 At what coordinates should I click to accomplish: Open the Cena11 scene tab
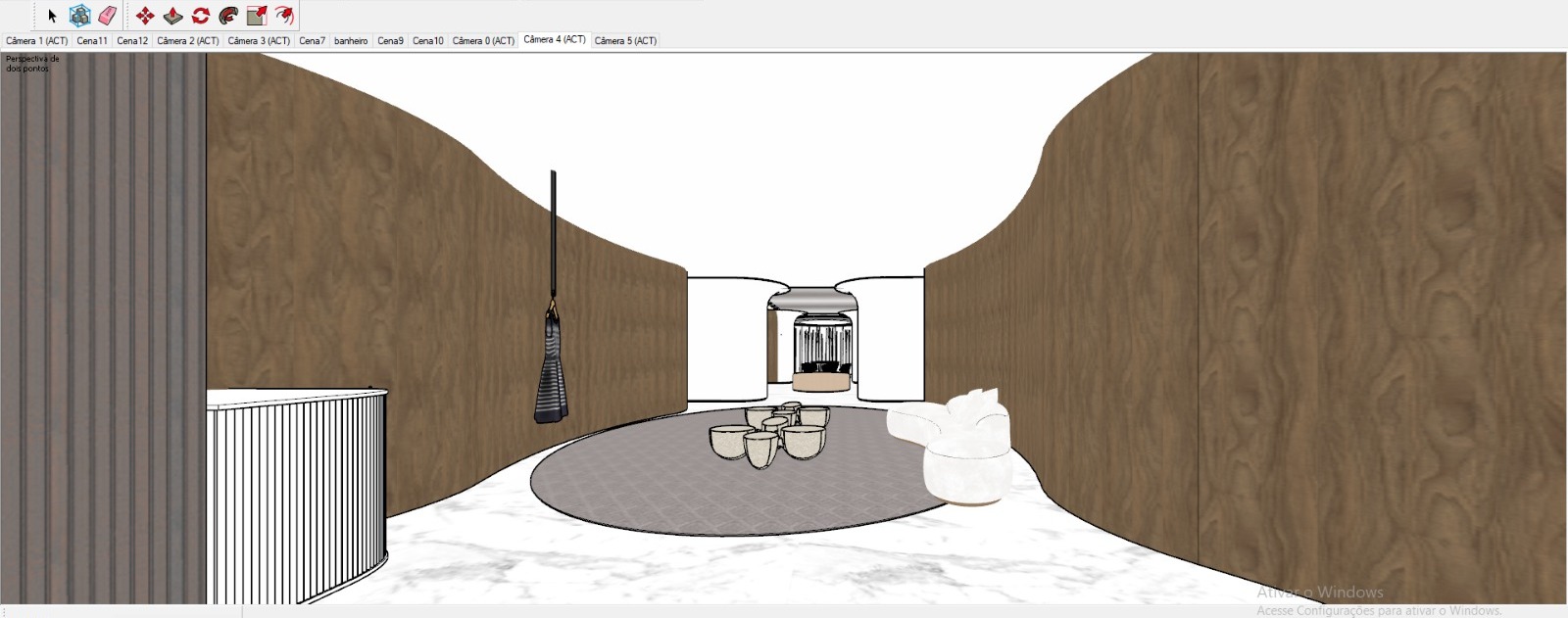(x=92, y=41)
